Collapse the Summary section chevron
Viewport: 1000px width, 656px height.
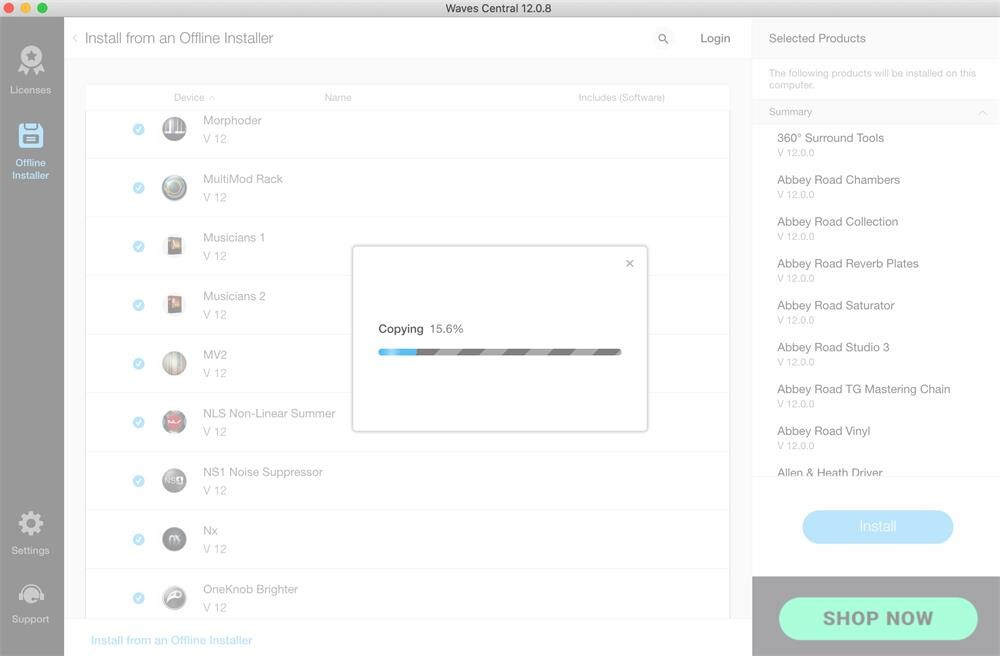coord(982,112)
